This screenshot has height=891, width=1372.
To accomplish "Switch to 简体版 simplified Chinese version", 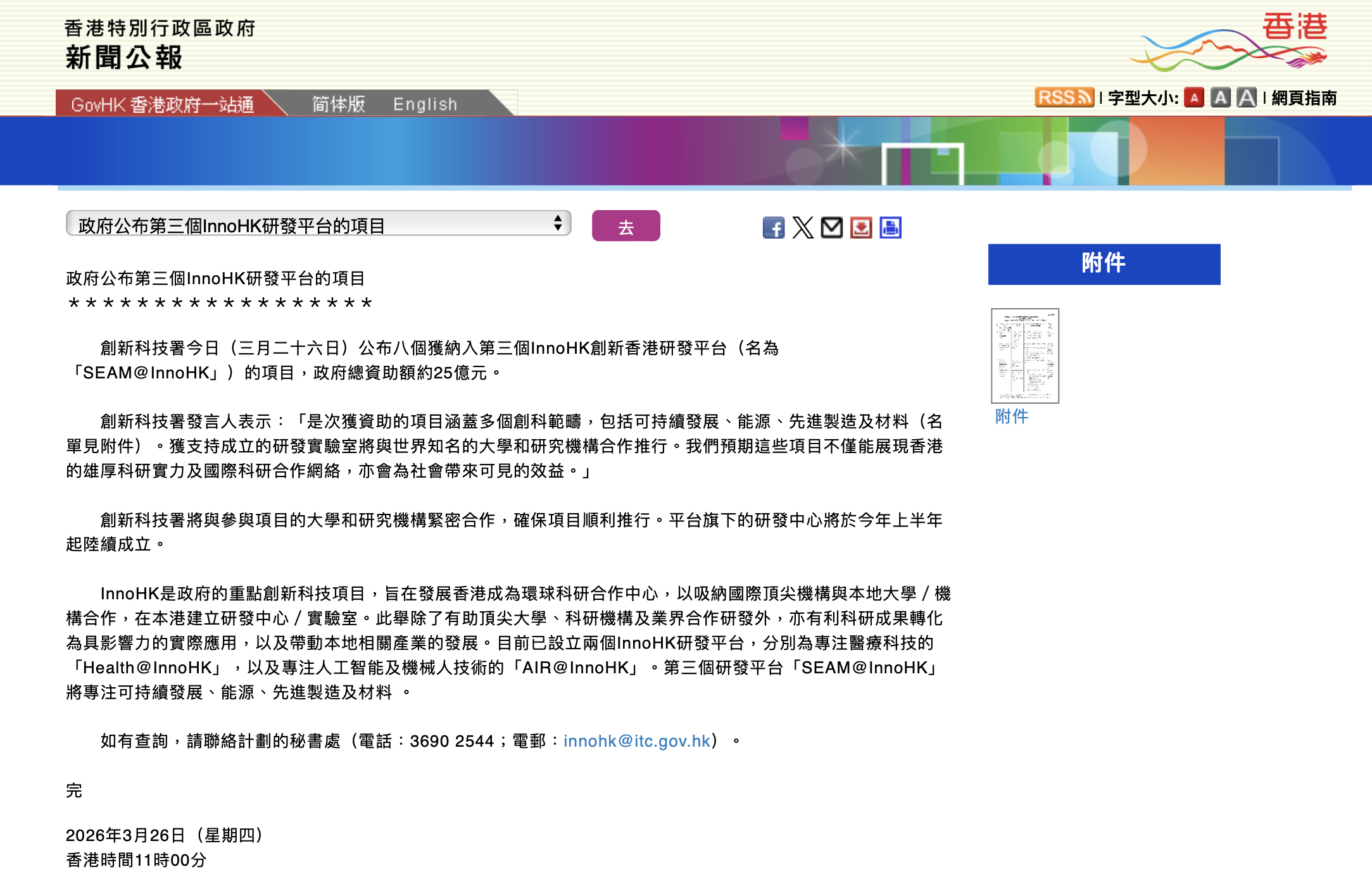I will (x=339, y=104).
